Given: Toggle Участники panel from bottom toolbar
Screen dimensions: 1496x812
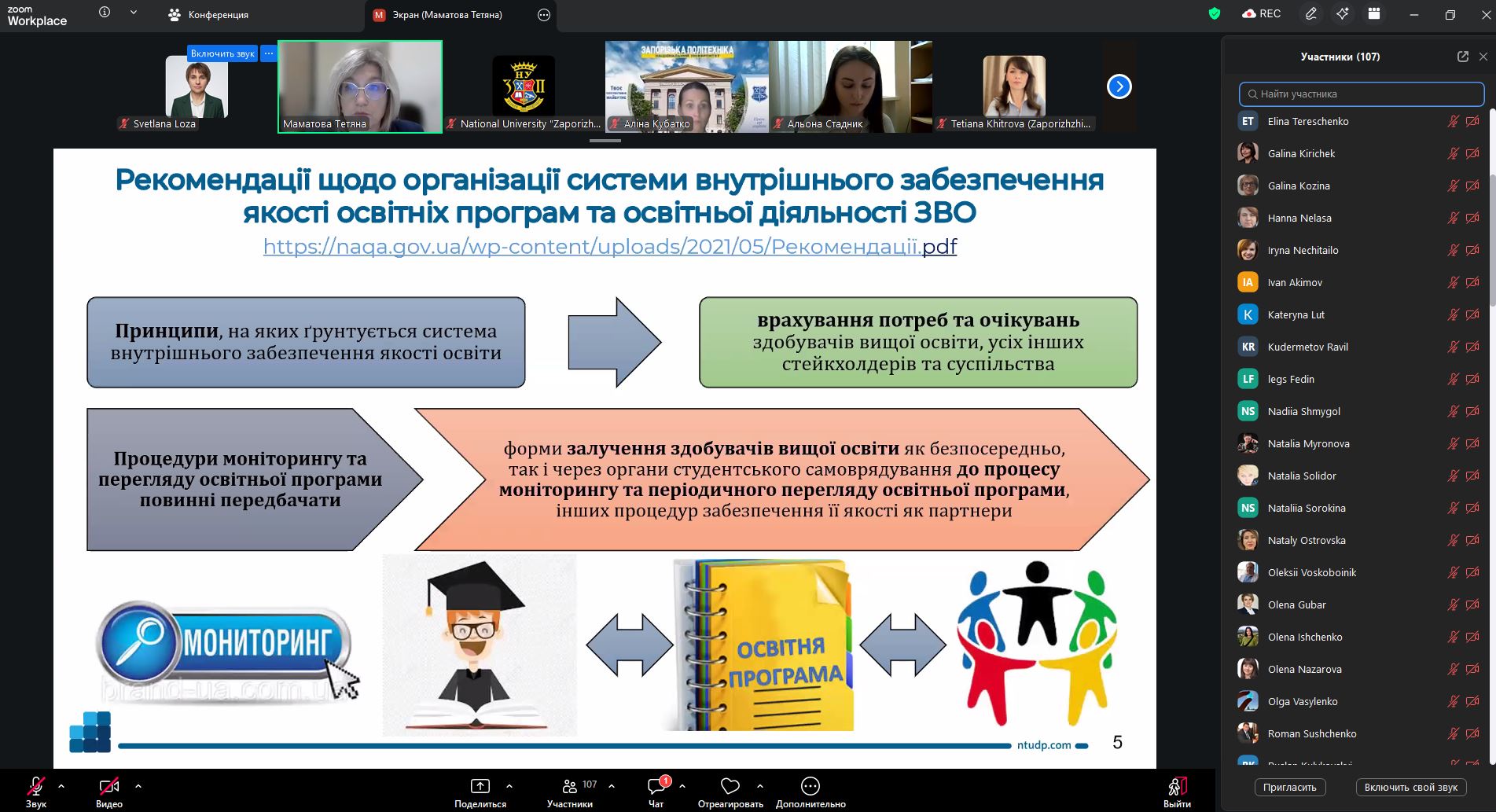Looking at the screenshot, I should coord(570,792).
